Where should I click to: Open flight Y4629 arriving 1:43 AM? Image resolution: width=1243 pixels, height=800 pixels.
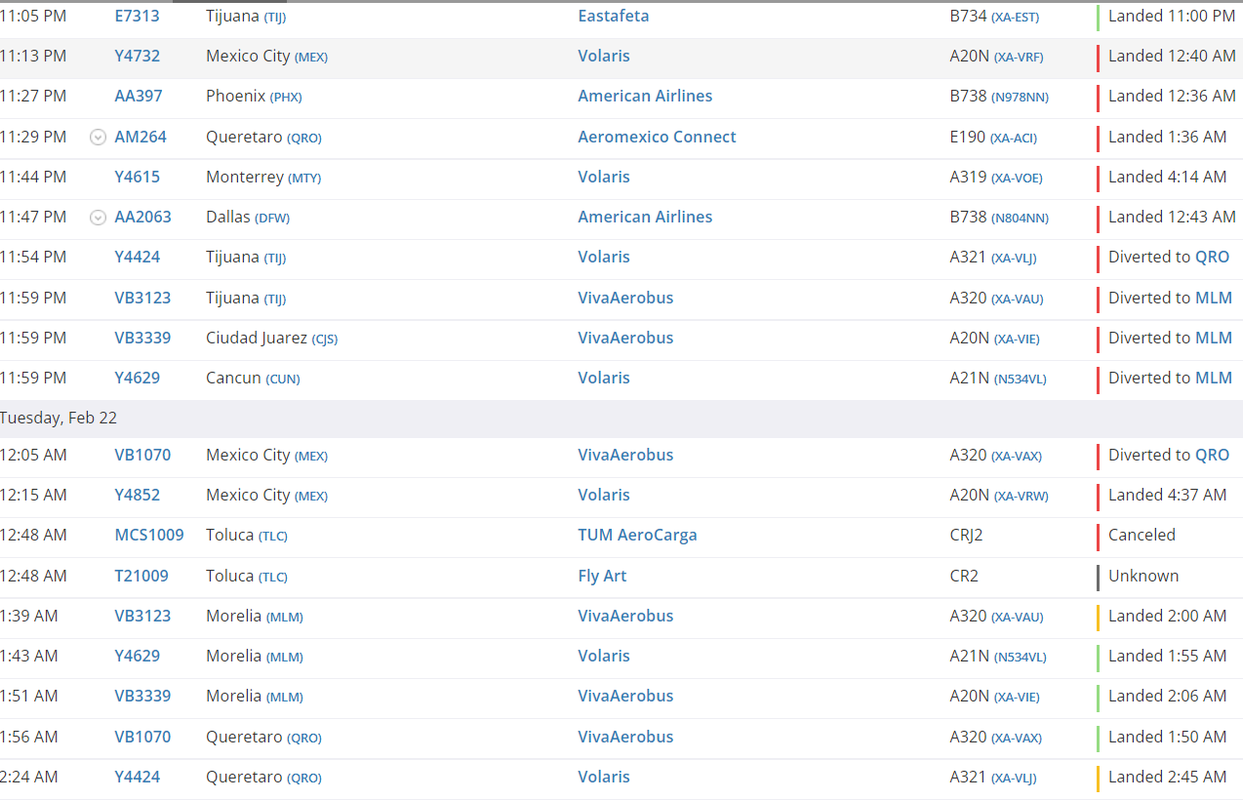tap(137, 656)
